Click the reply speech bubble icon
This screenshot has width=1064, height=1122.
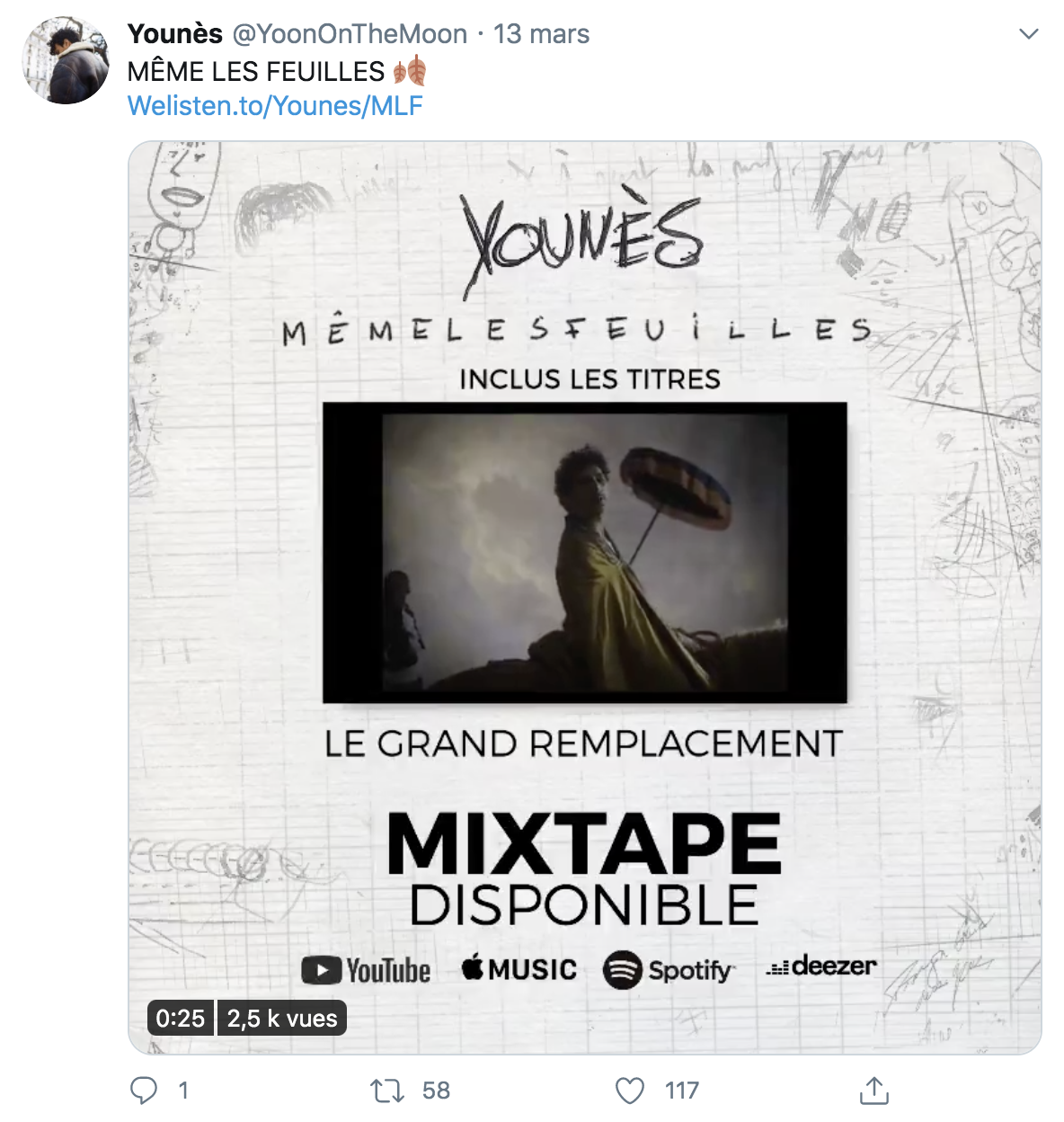tap(144, 1091)
